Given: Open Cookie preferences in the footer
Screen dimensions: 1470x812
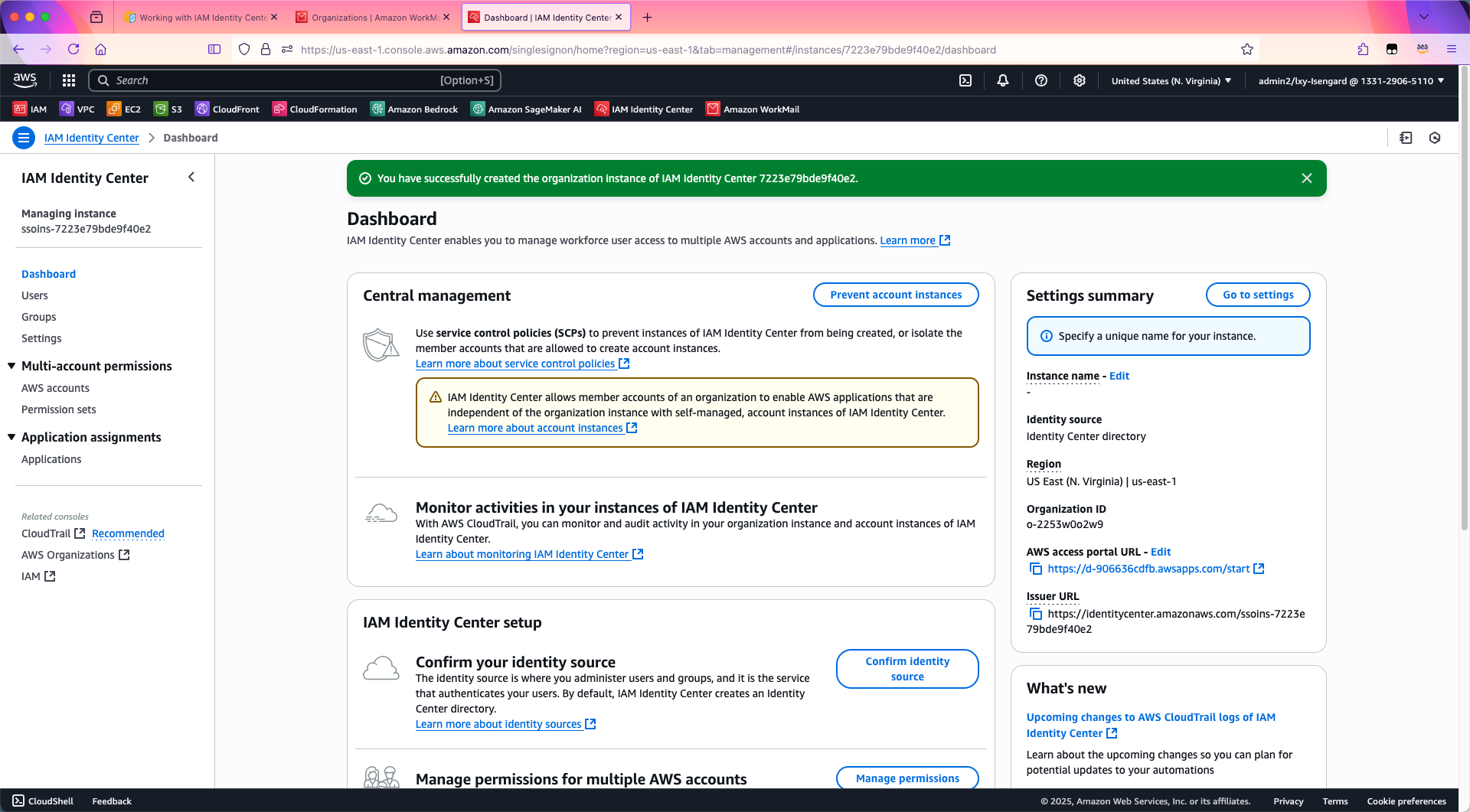Looking at the screenshot, I should coord(1406,801).
